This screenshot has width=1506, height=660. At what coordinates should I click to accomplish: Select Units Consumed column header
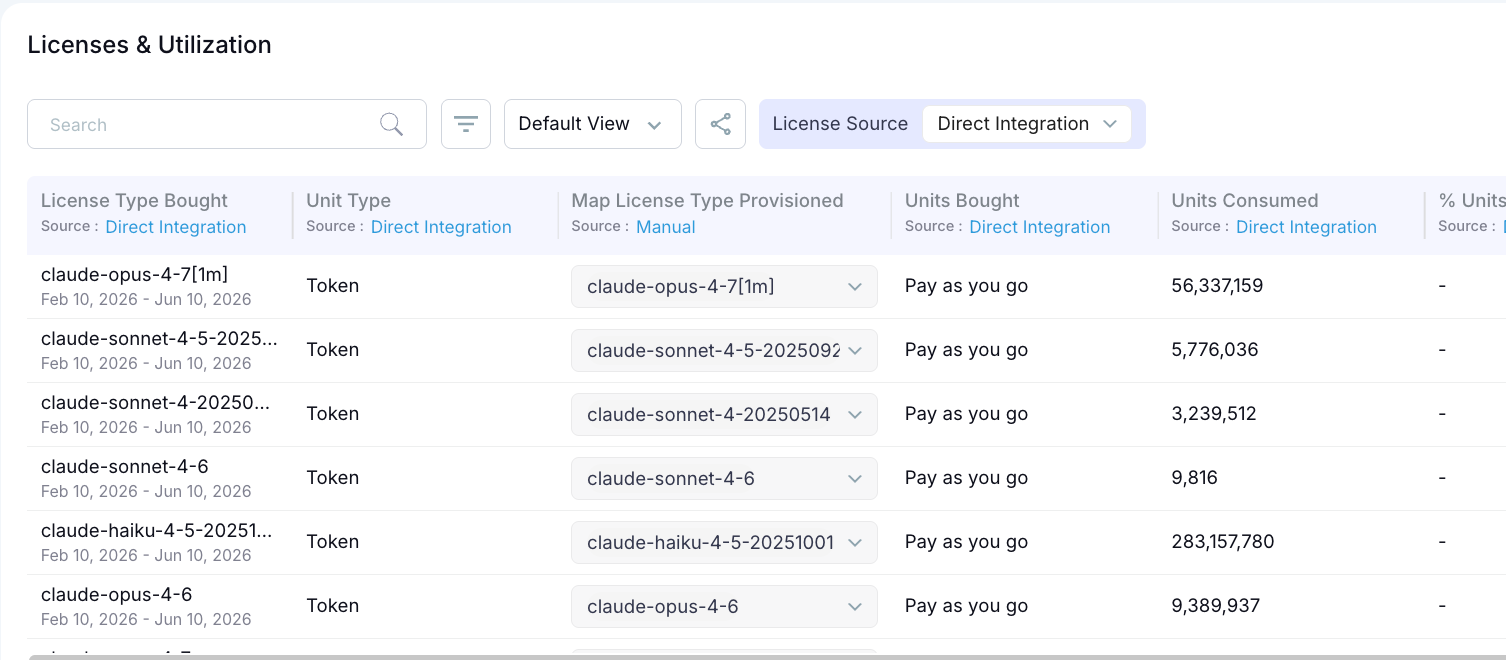click(1245, 201)
